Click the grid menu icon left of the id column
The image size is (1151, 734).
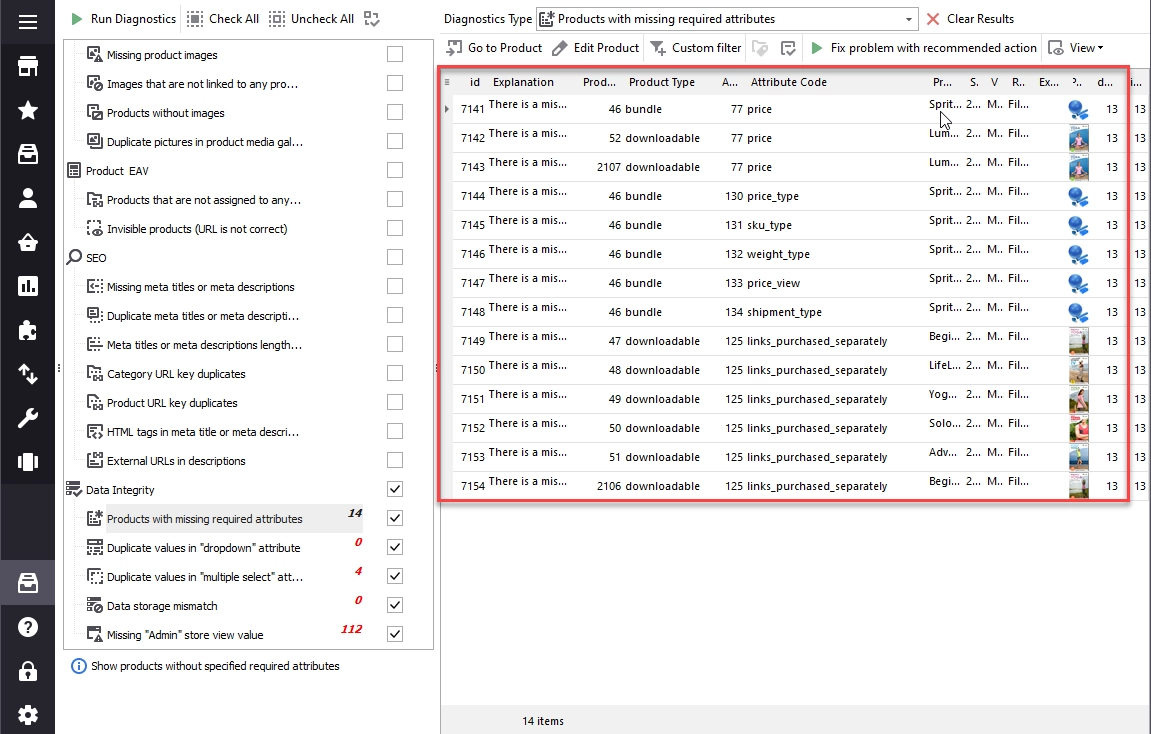(x=447, y=82)
